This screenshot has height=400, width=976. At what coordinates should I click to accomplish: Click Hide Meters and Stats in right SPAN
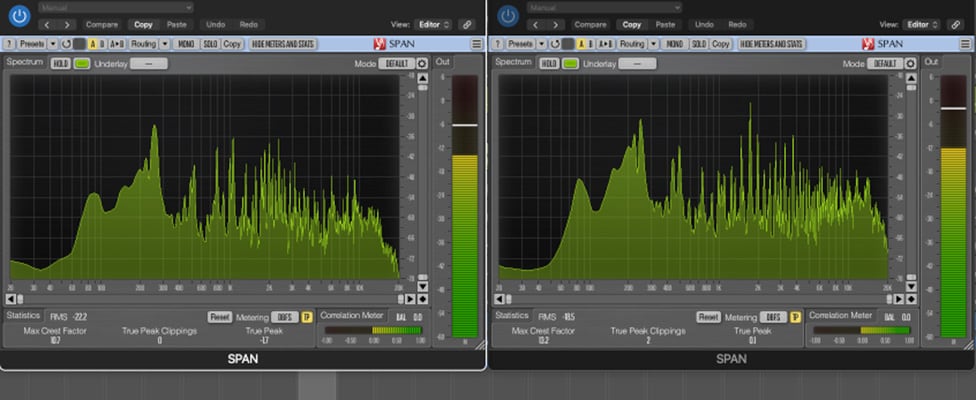772,44
